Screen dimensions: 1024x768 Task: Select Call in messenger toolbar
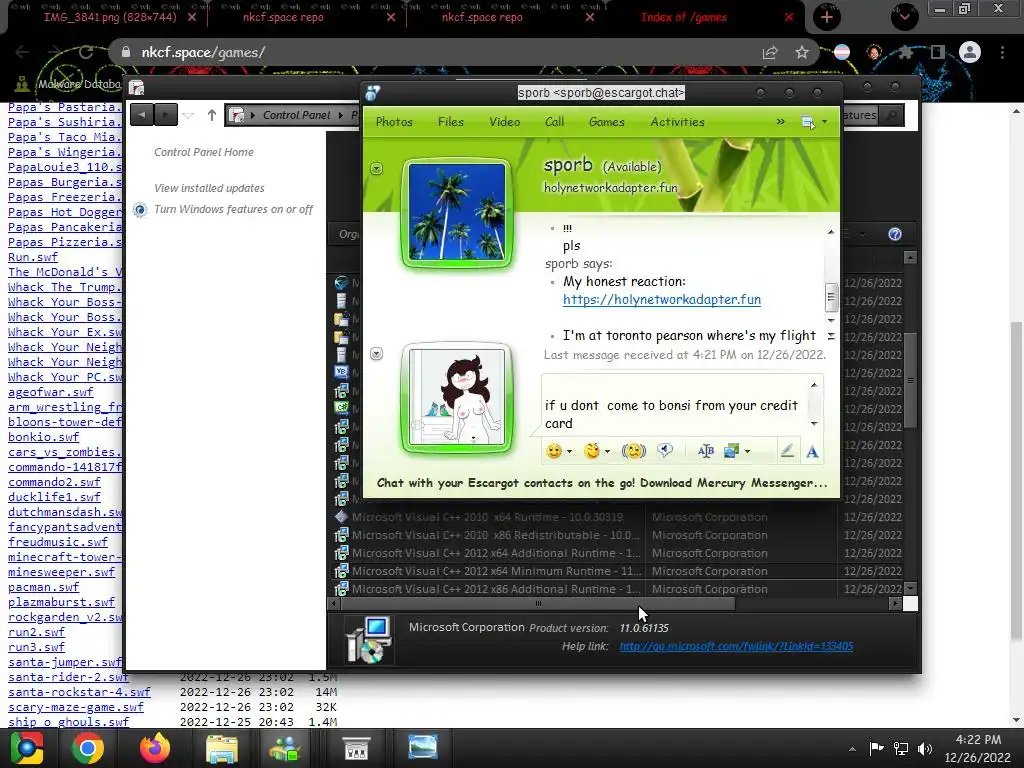[554, 122]
